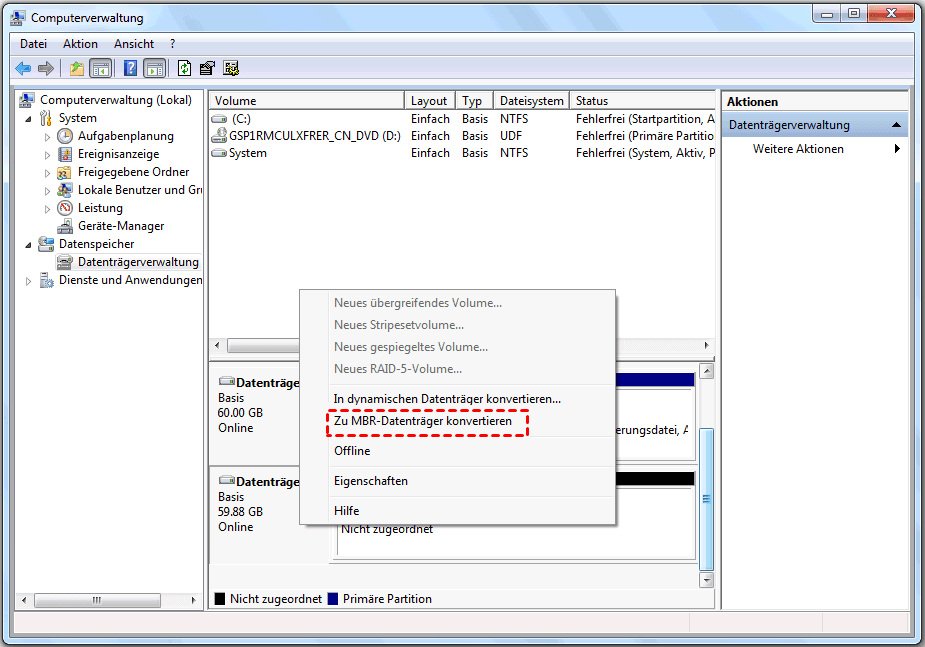Sort by the Volume column header
The width and height of the screenshot is (925, 647).
pos(307,101)
